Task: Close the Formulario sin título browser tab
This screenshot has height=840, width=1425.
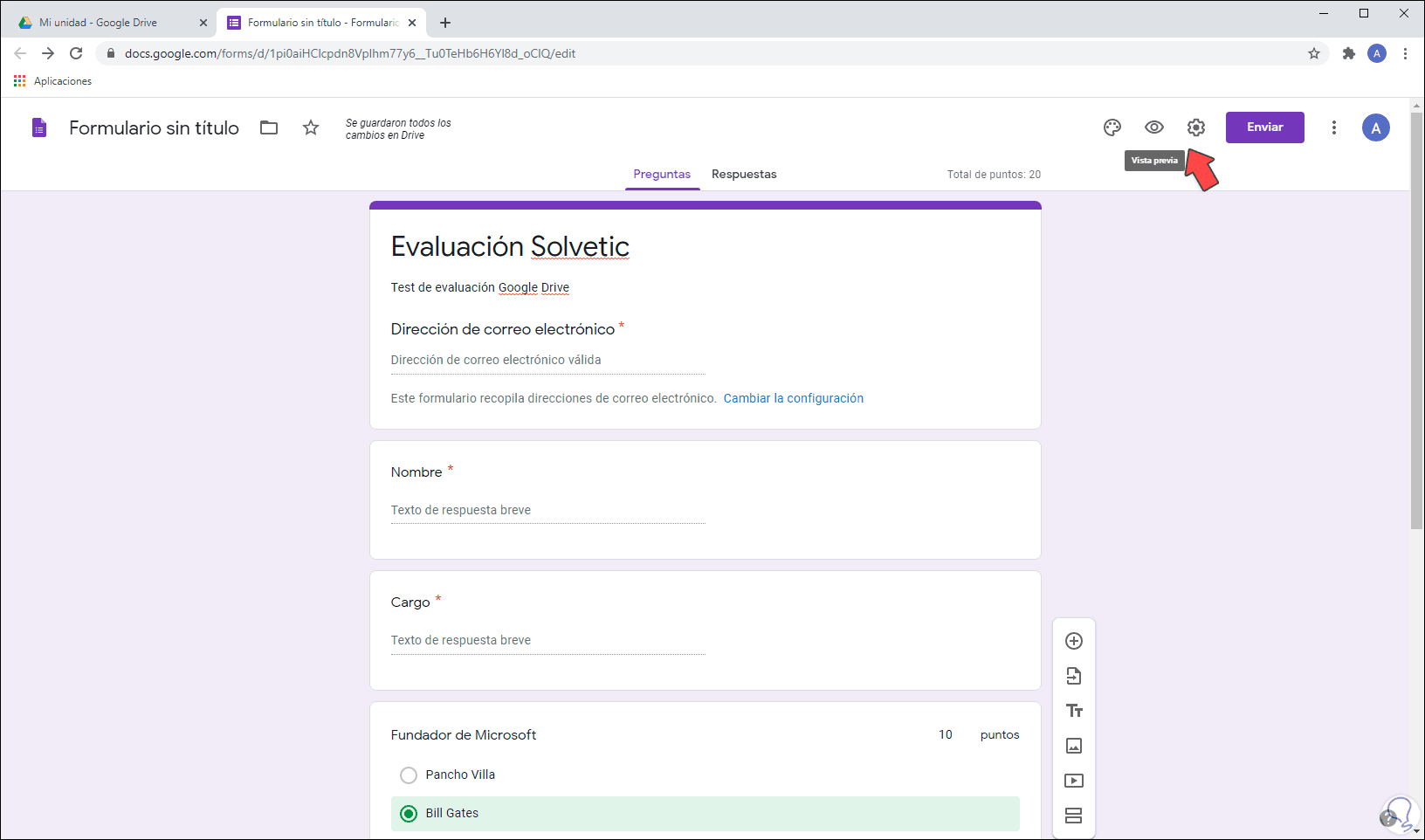Action: point(412,23)
